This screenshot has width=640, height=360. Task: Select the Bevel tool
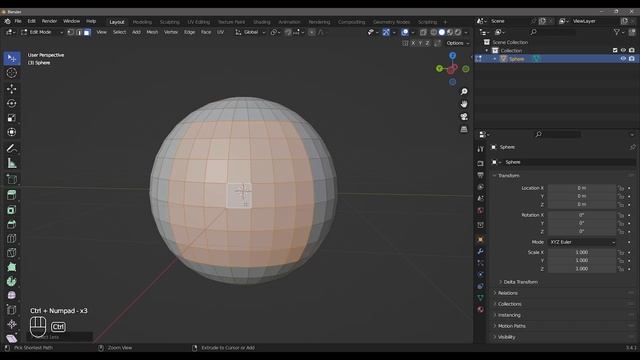tap(11, 224)
